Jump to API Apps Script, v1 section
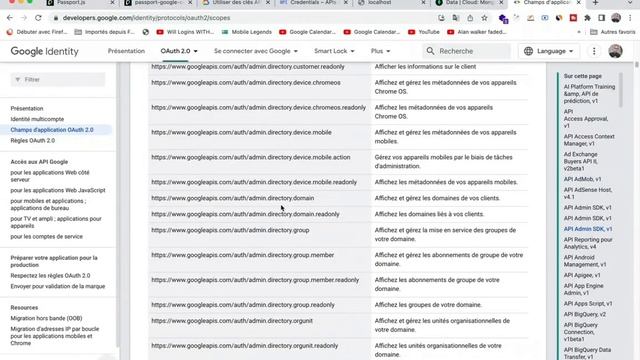 click(x=588, y=304)
